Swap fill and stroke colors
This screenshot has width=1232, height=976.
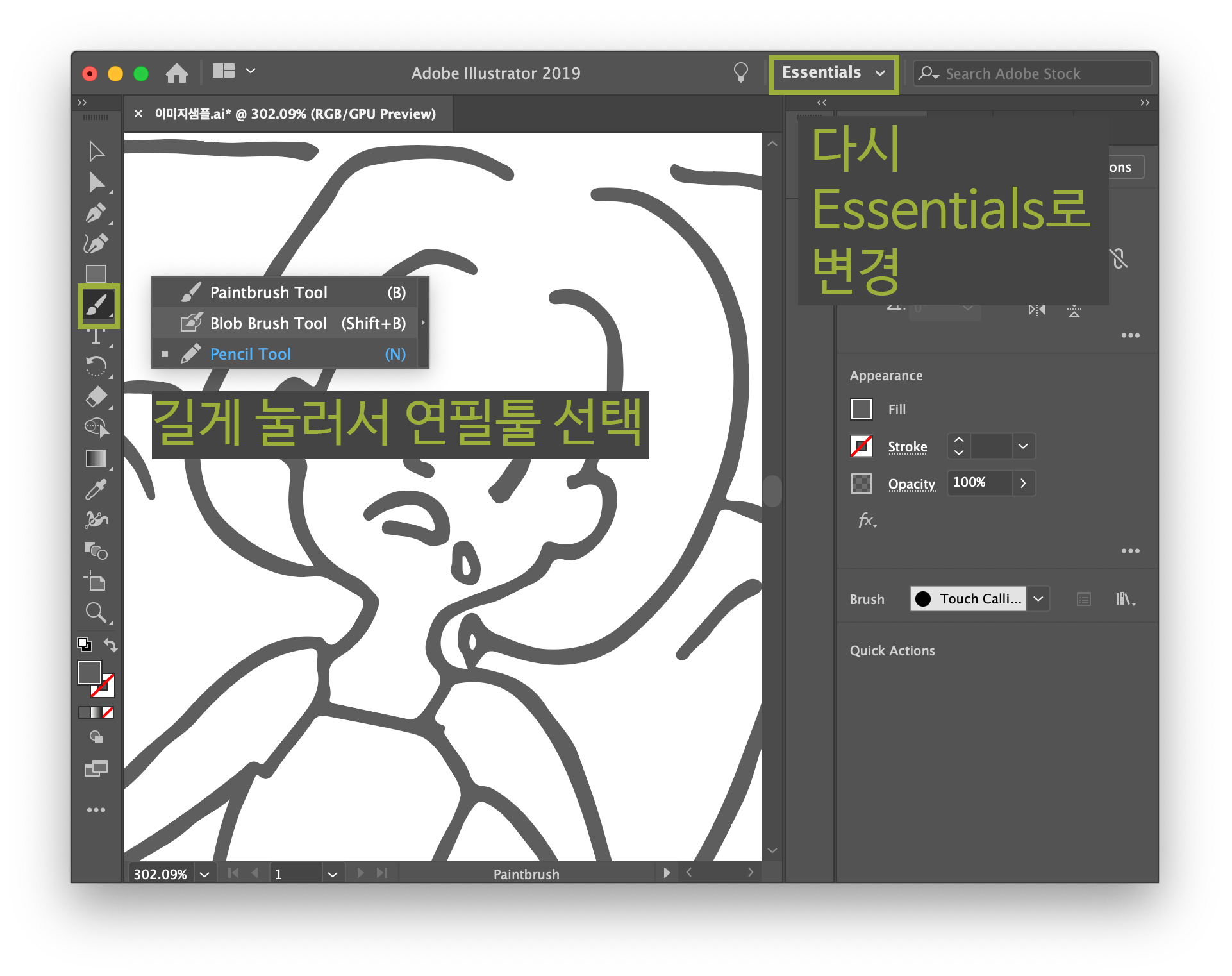[x=110, y=645]
